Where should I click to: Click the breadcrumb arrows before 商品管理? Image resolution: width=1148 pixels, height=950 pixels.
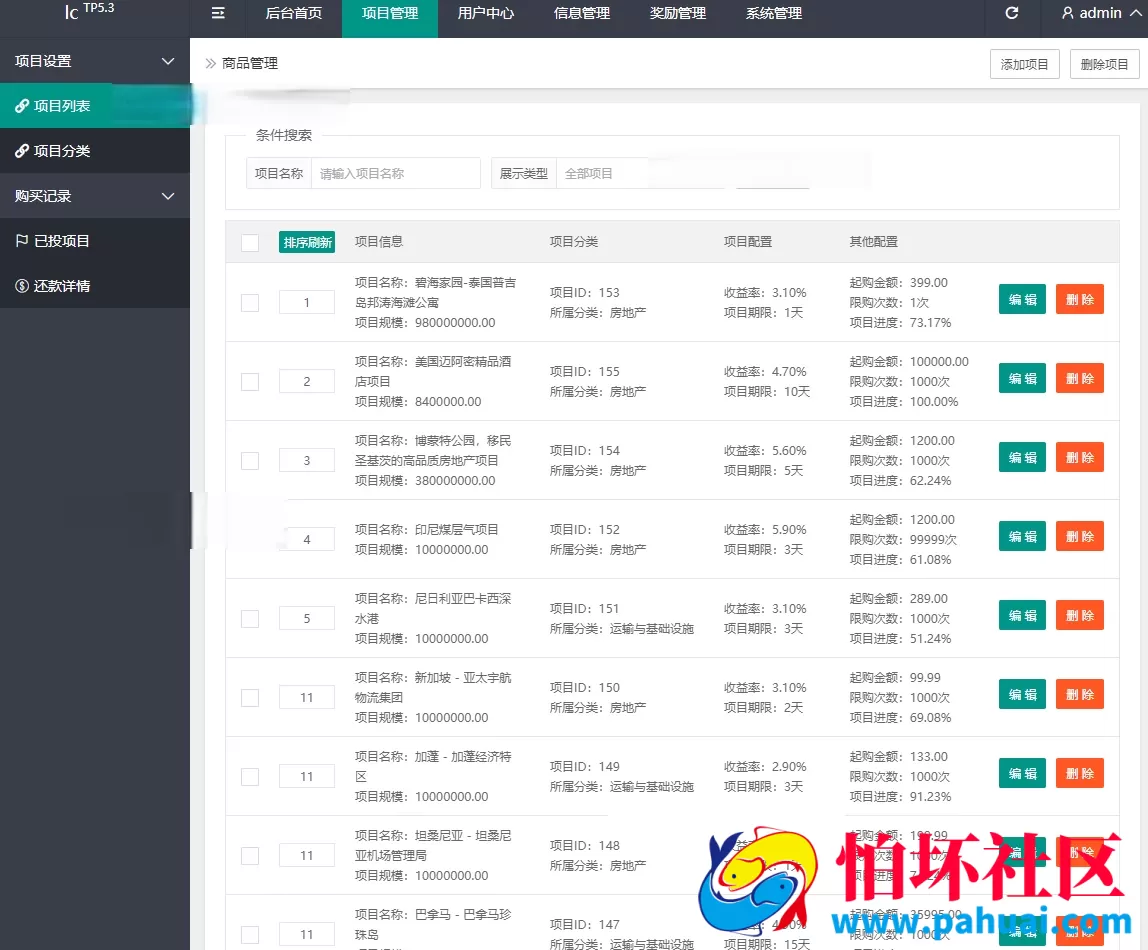[211, 64]
